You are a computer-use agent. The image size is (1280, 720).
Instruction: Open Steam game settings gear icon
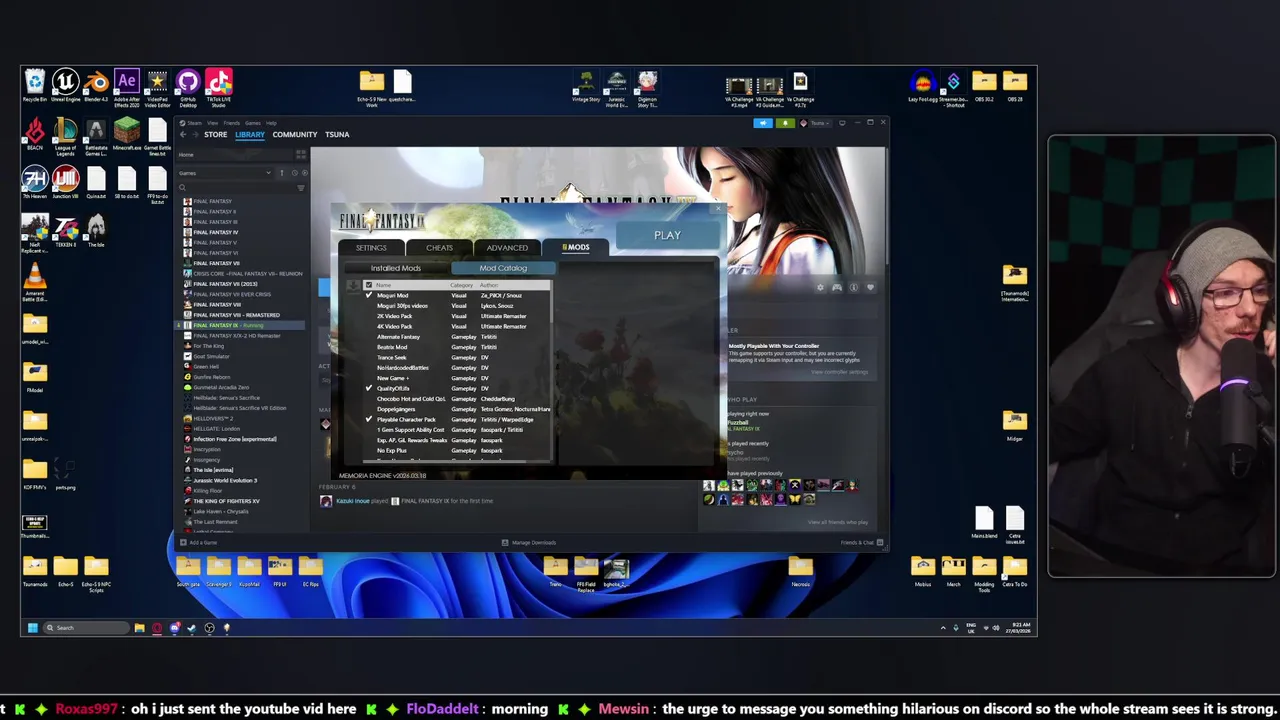pos(820,288)
